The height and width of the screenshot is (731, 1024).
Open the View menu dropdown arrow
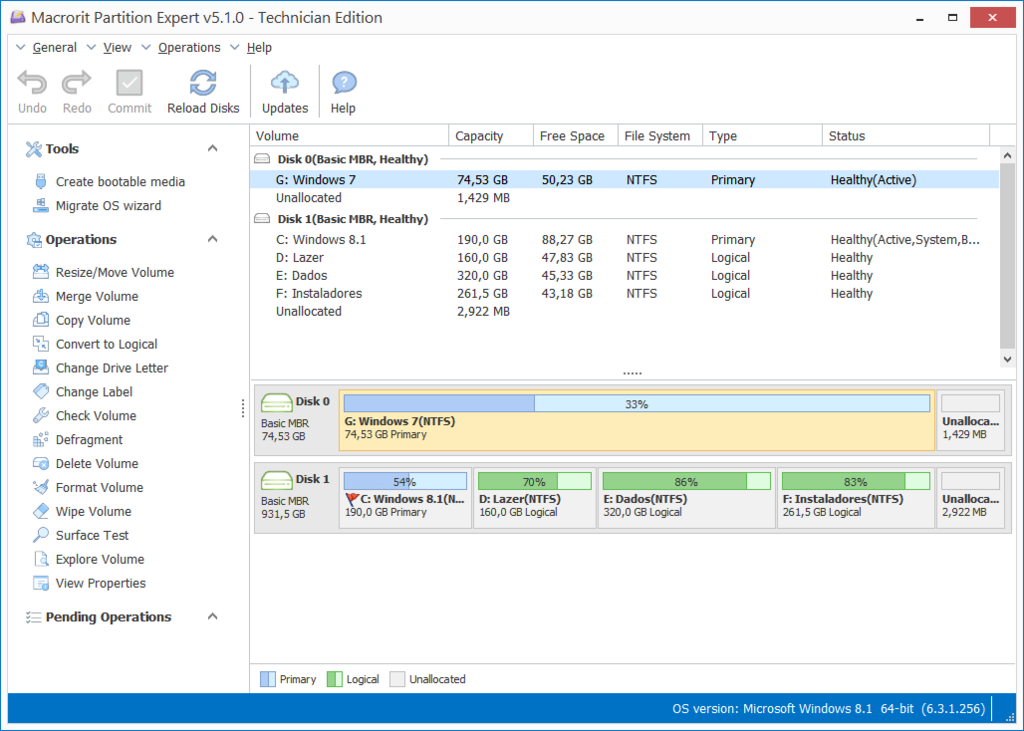[x=91, y=47]
